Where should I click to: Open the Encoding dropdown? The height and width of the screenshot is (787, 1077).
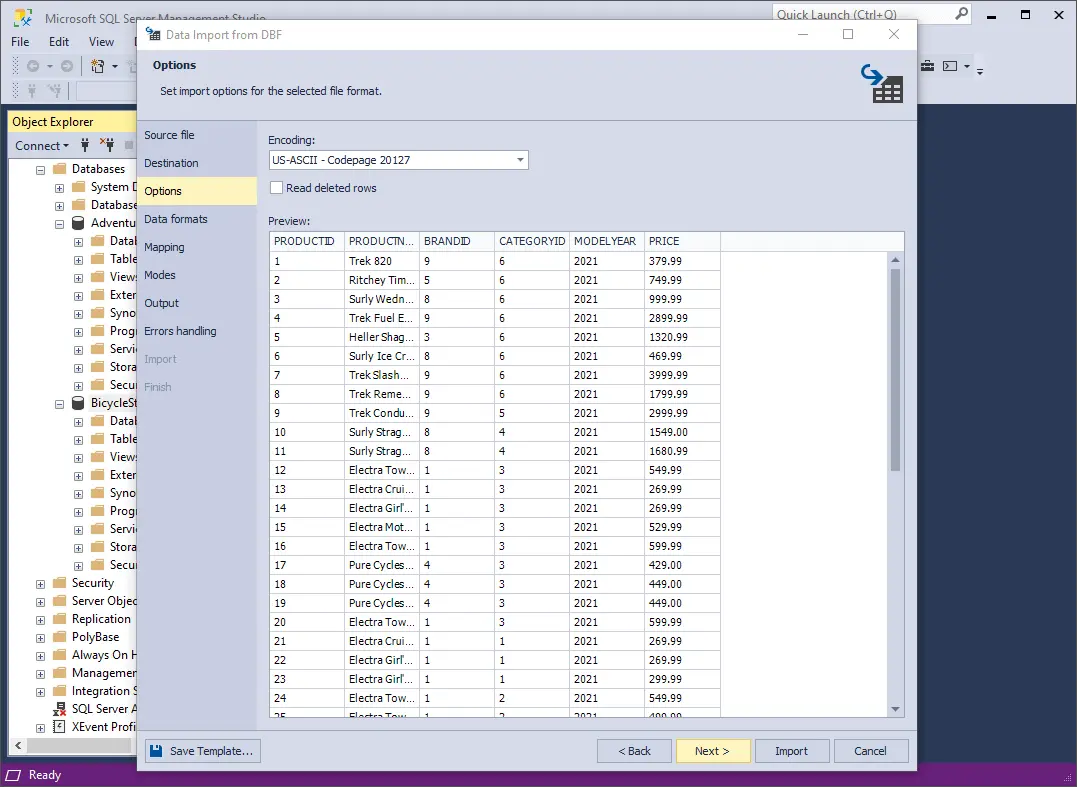click(520, 160)
